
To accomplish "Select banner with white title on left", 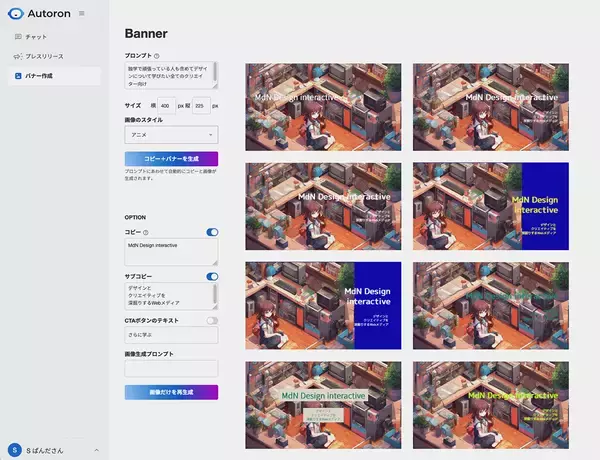I will 323,107.
